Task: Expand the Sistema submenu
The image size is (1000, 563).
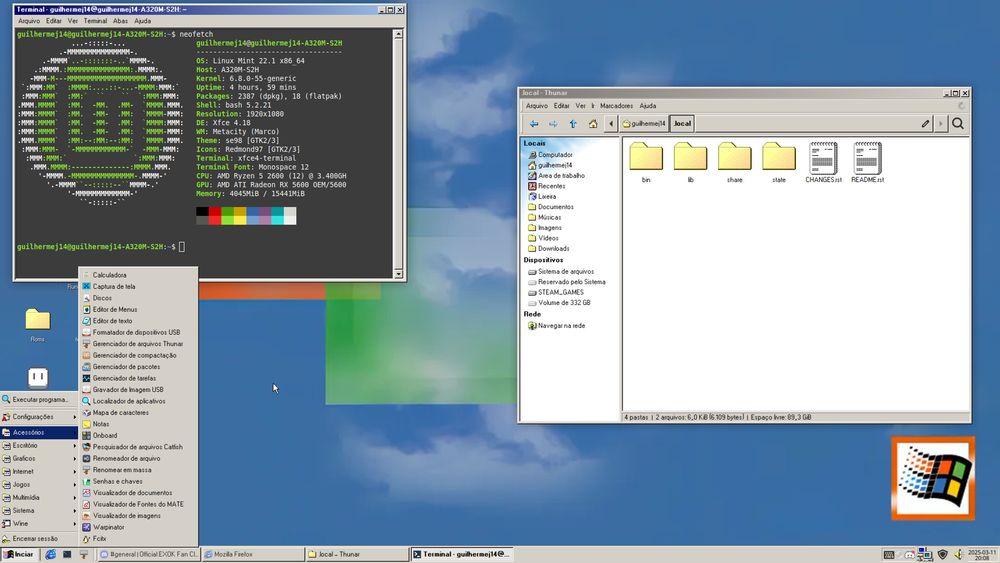Action: (39, 510)
